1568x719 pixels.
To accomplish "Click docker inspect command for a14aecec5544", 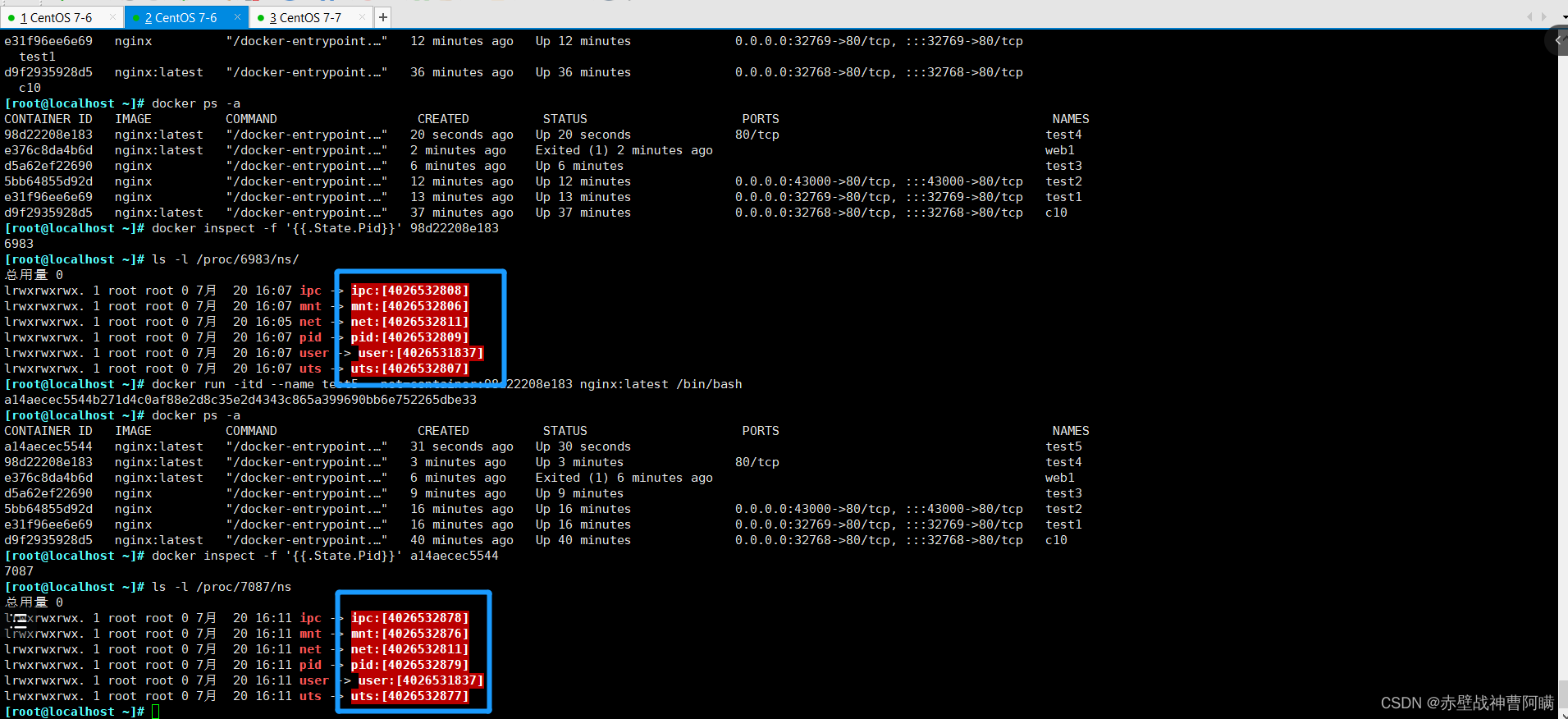I will click(325, 556).
